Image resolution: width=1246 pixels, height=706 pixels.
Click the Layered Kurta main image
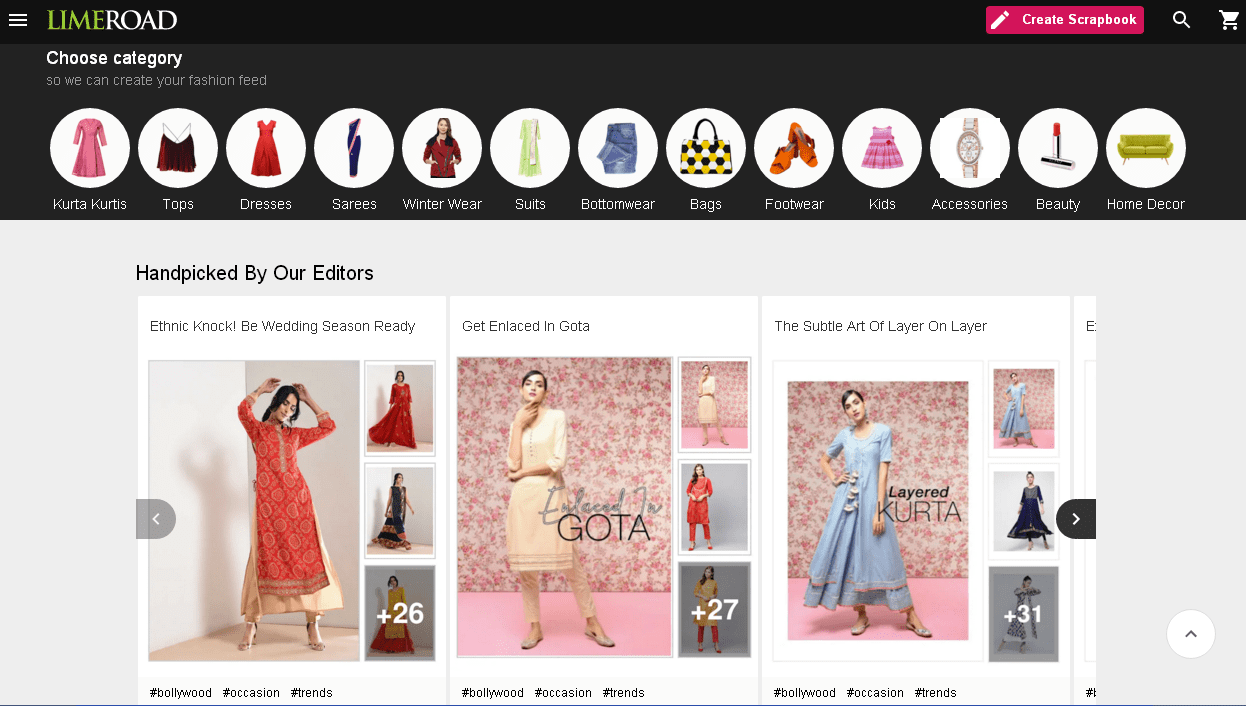click(x=878, y=511)
